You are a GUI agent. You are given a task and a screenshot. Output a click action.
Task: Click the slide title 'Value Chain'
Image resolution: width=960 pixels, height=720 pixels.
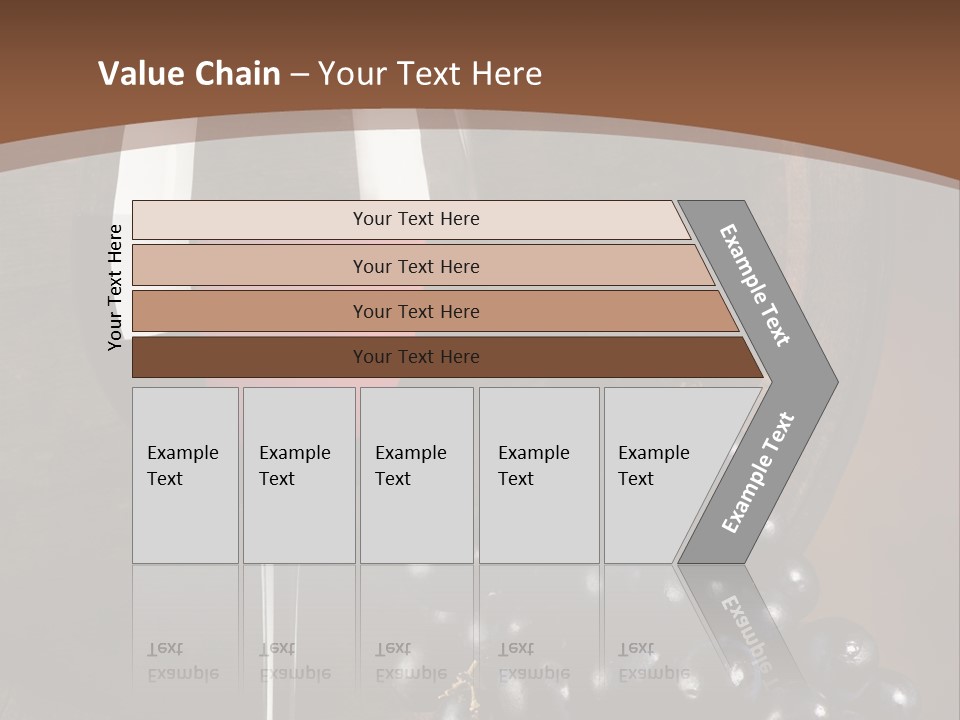189,74
